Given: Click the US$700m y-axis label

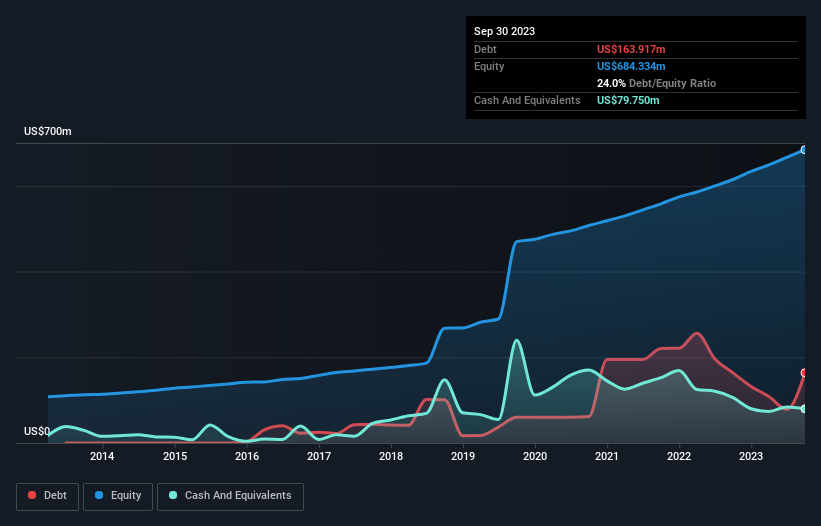Looking at the screenshot, I should [48, 132].
